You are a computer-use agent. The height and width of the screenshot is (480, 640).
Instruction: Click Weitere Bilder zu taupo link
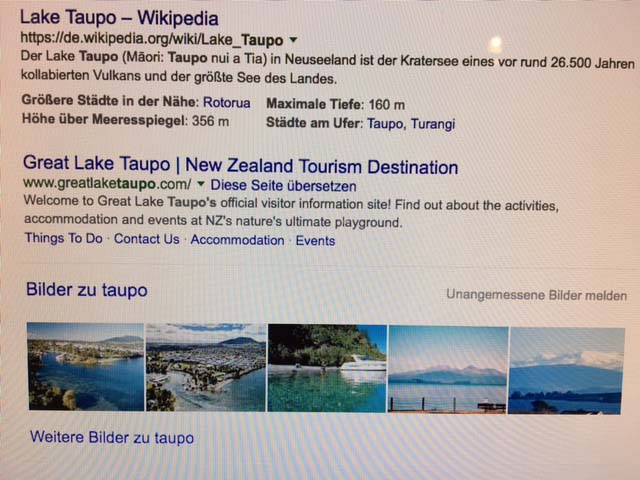click(112, 438)
